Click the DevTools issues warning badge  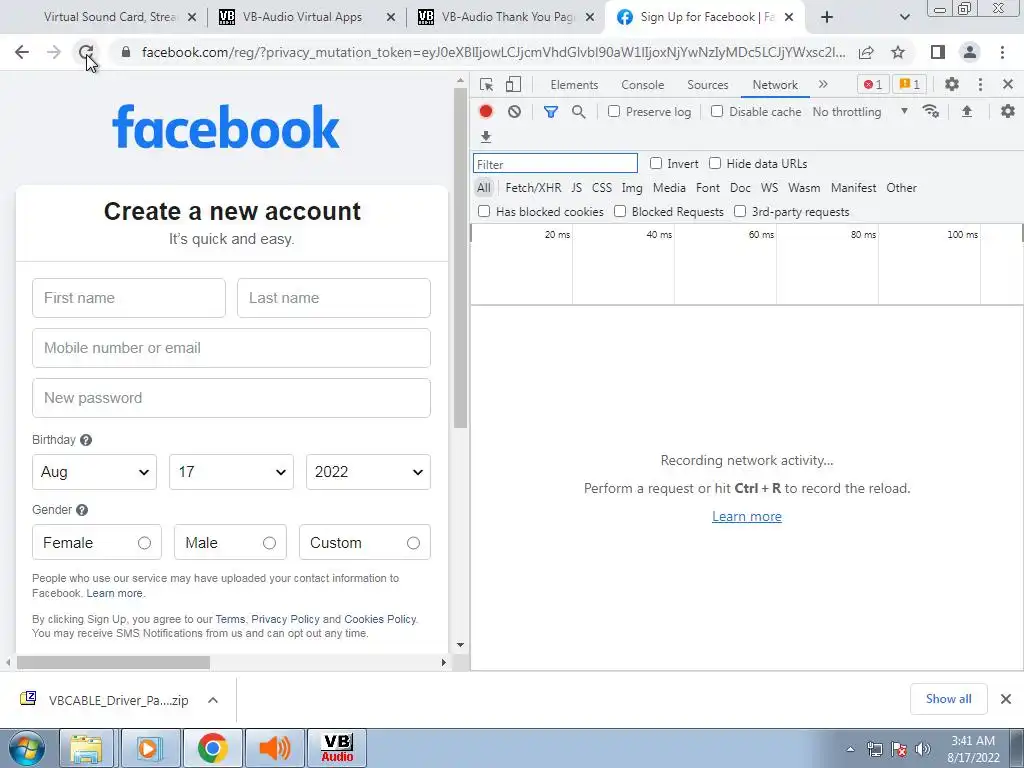click(909, 84)
